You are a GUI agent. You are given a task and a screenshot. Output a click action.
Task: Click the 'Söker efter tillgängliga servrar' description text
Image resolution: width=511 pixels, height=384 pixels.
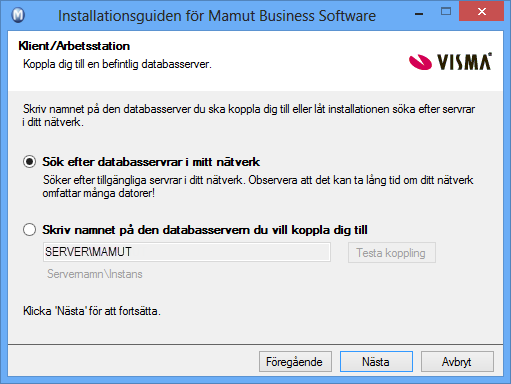click(258, 187)
